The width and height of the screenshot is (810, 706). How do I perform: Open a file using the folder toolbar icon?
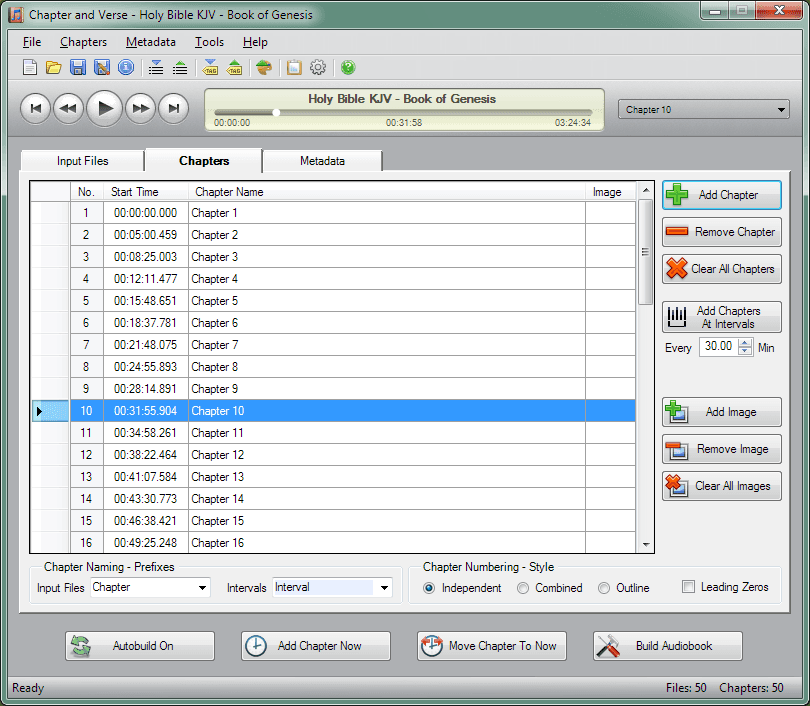(53, 67)
